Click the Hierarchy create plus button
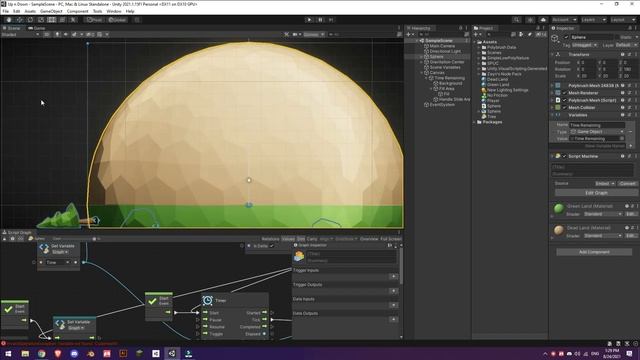This screenshot has width=640, height=360. click(409, 35)
